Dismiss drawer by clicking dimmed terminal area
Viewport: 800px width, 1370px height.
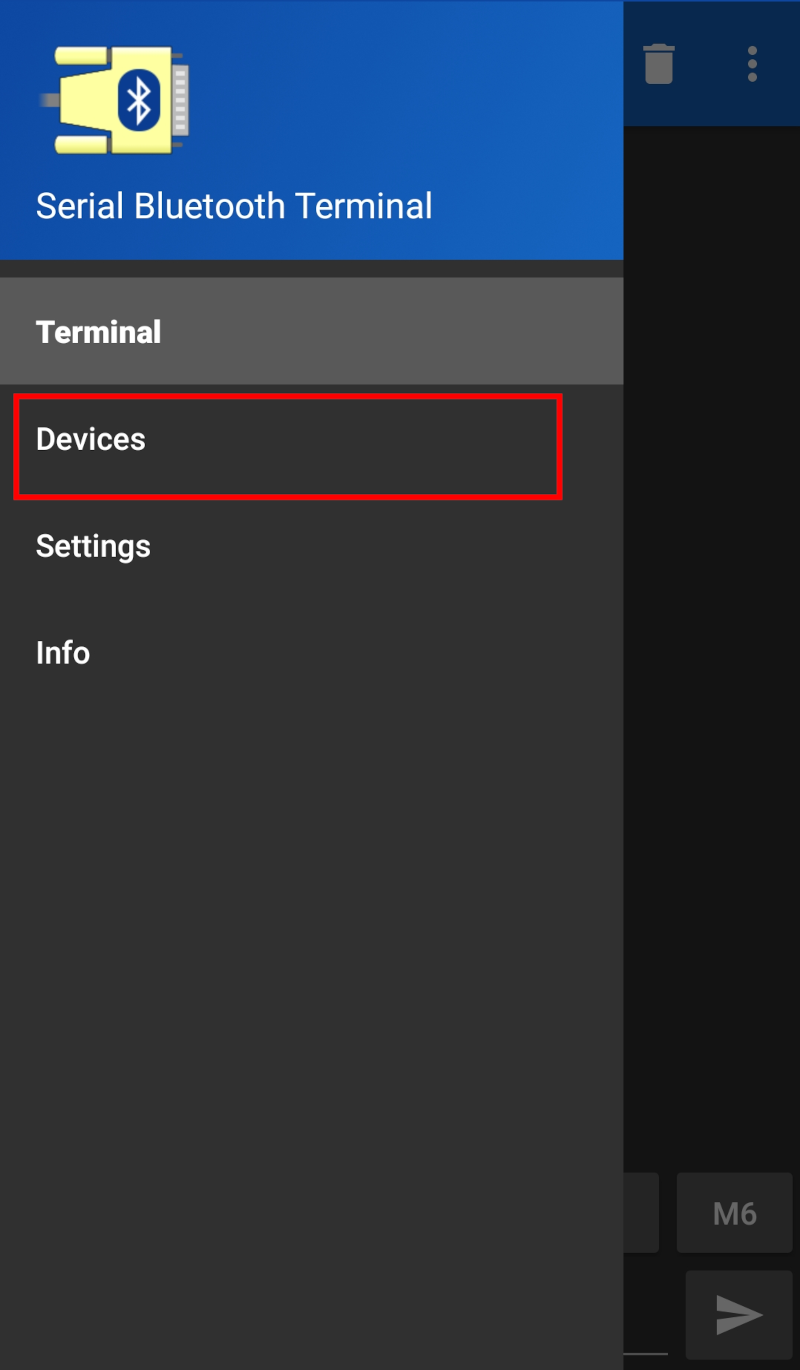pos(710,650)
